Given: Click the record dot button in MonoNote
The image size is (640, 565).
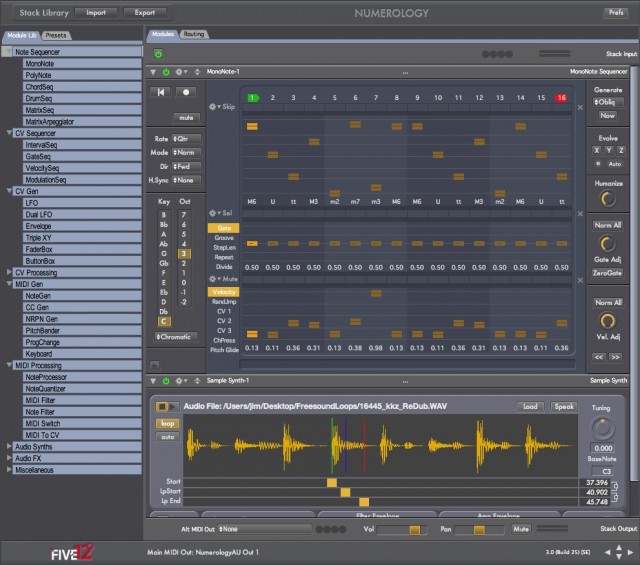Looking at the screenshot, I should click(x=186, y=92).
